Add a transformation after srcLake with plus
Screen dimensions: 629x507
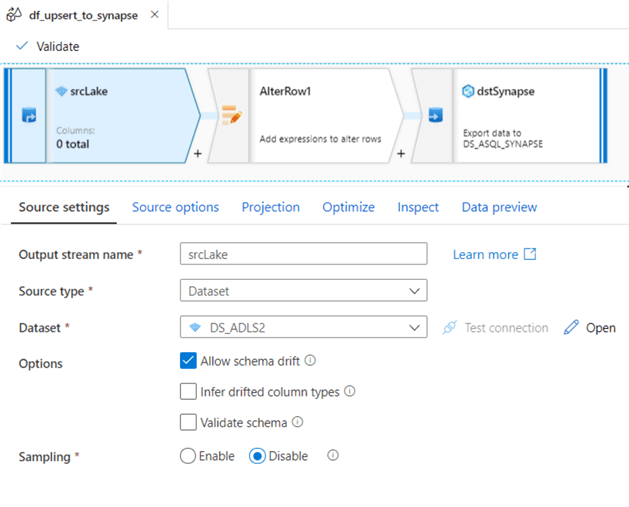pos(198,154)
